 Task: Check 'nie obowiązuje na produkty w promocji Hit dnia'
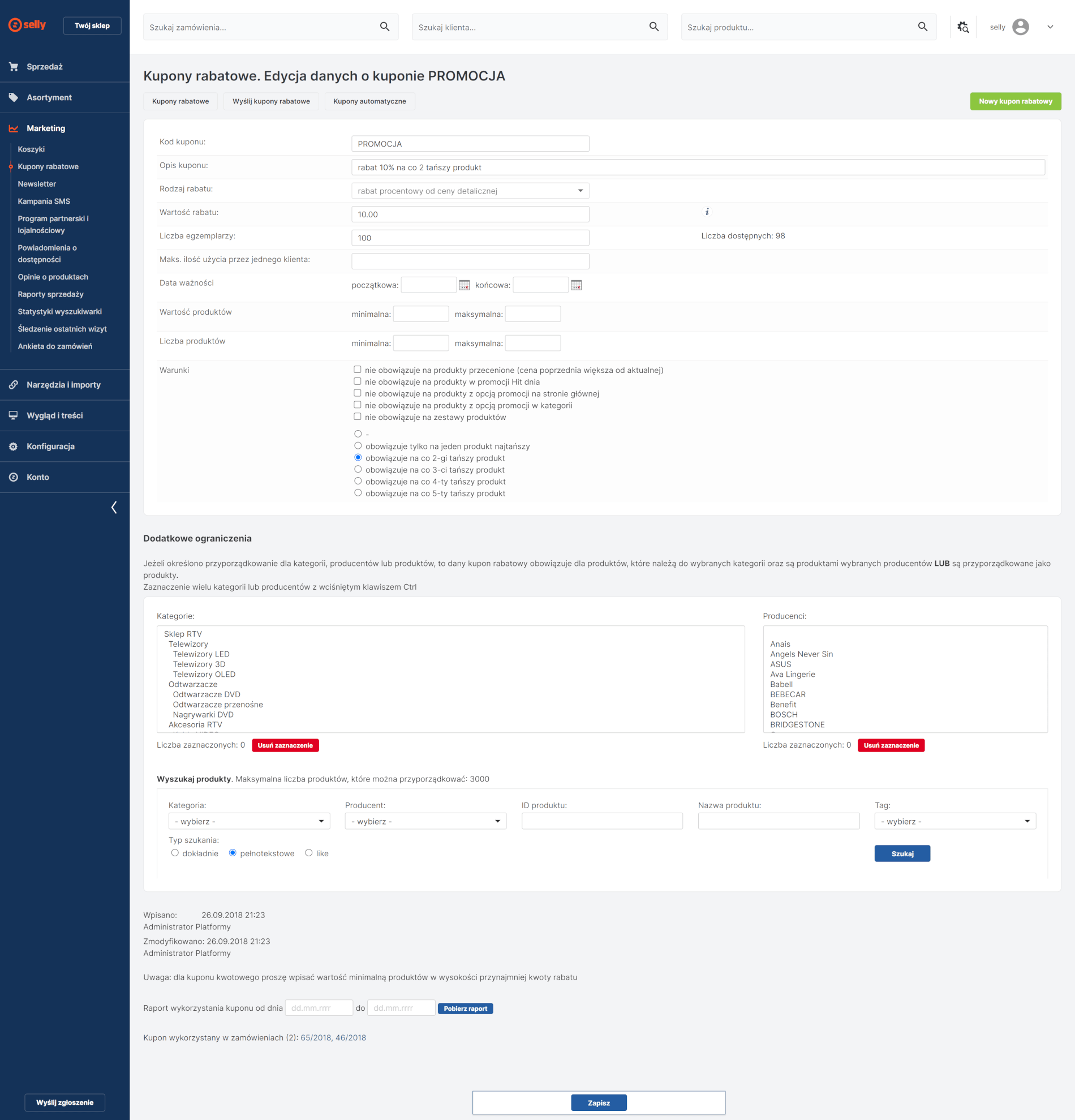coord(357,381)
